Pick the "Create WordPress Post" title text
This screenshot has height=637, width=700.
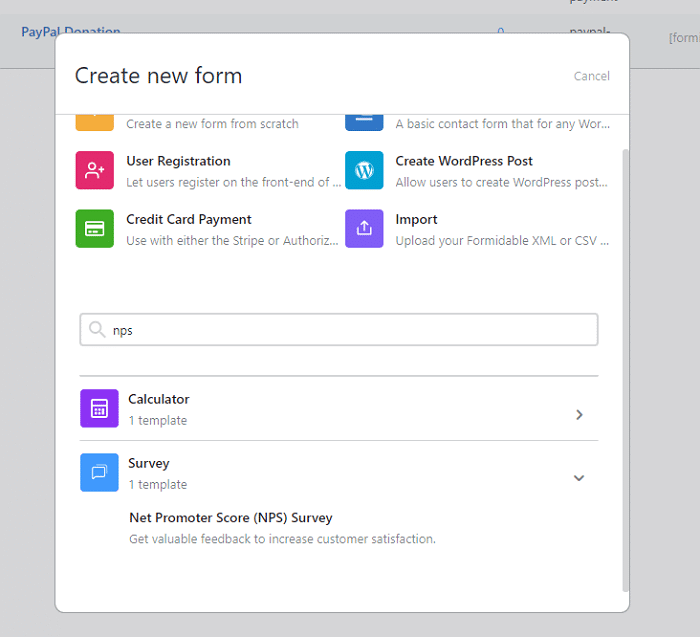464,161
